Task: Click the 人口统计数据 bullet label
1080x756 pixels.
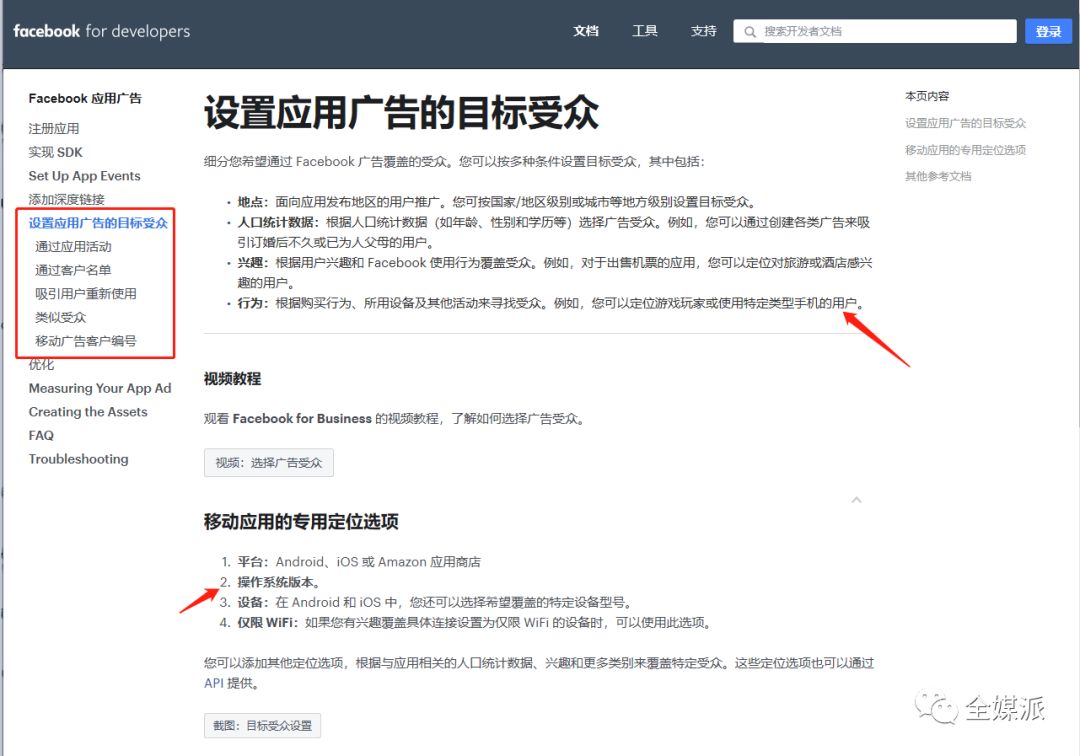Action: (276, 222)
